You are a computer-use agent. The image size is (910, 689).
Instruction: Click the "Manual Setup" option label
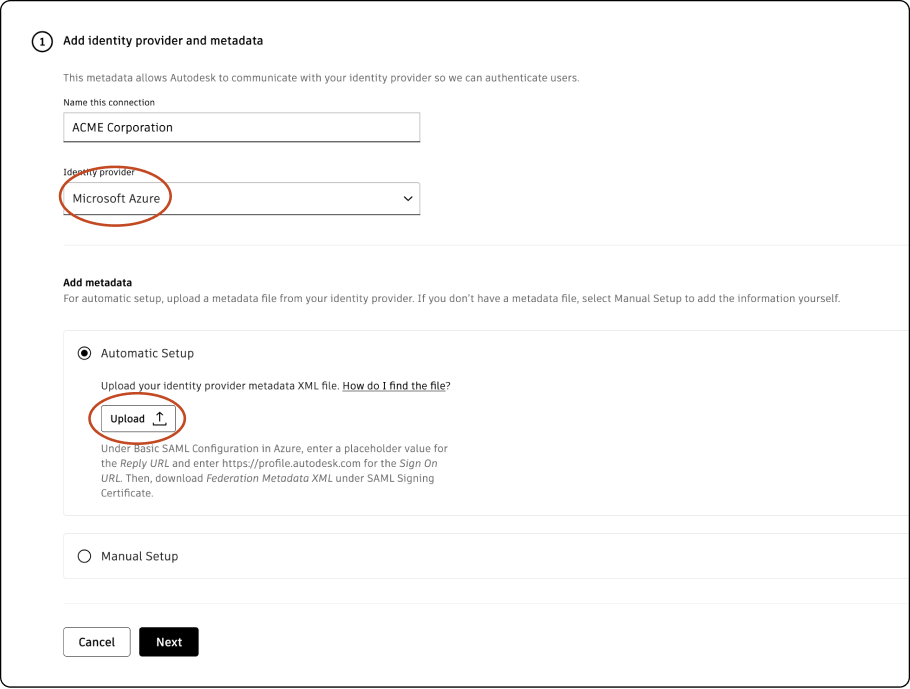[139, 556]
